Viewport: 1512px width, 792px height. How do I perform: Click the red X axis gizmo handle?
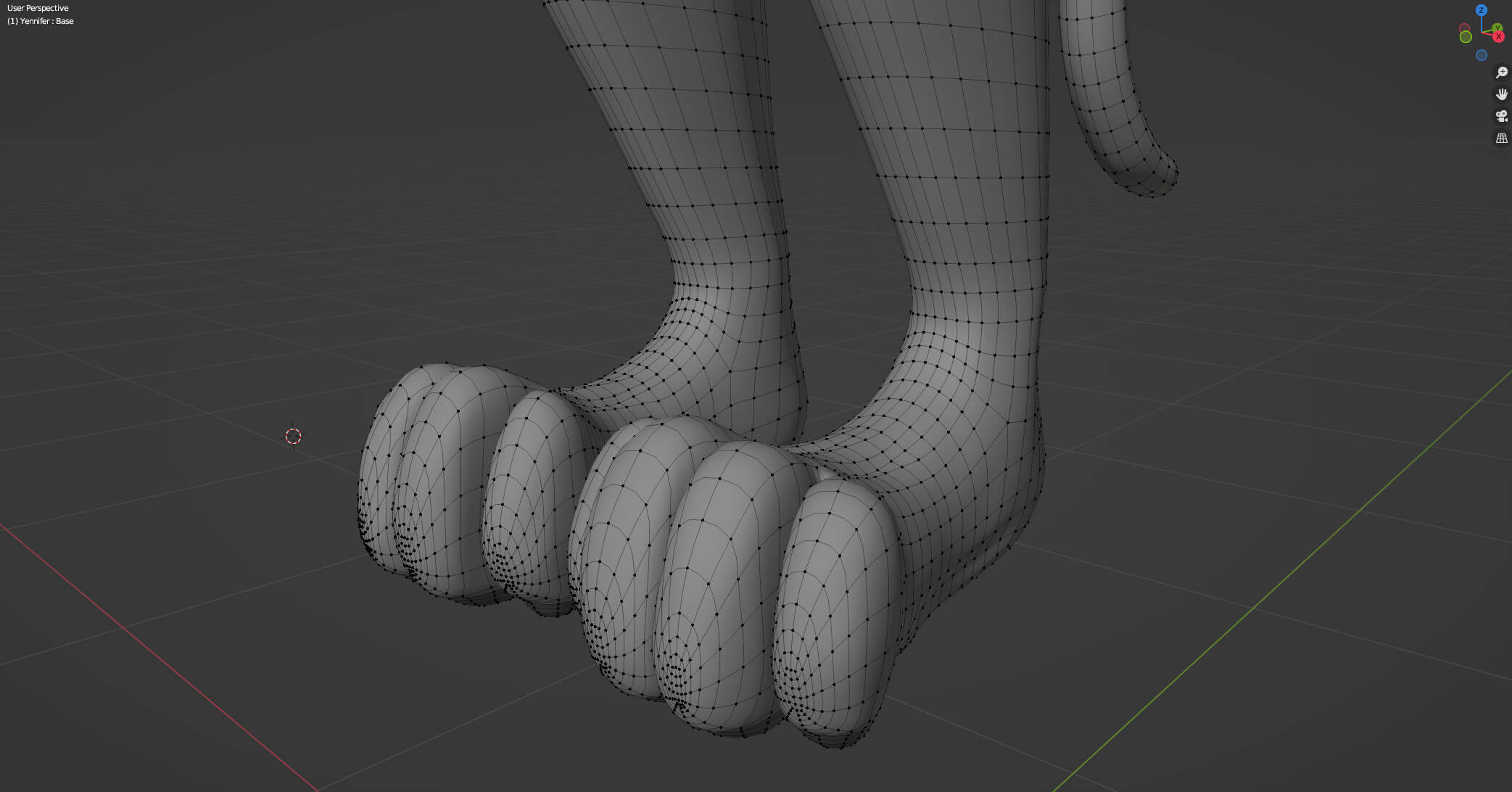click(1498, 36)
